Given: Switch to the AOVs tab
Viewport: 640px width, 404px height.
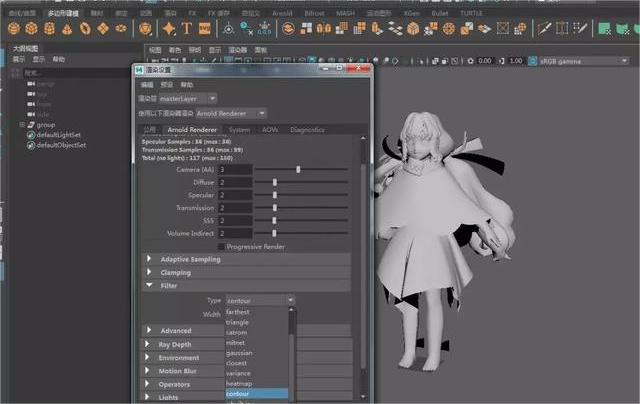Looking at the screenshot, I should [x=270, y=130].
